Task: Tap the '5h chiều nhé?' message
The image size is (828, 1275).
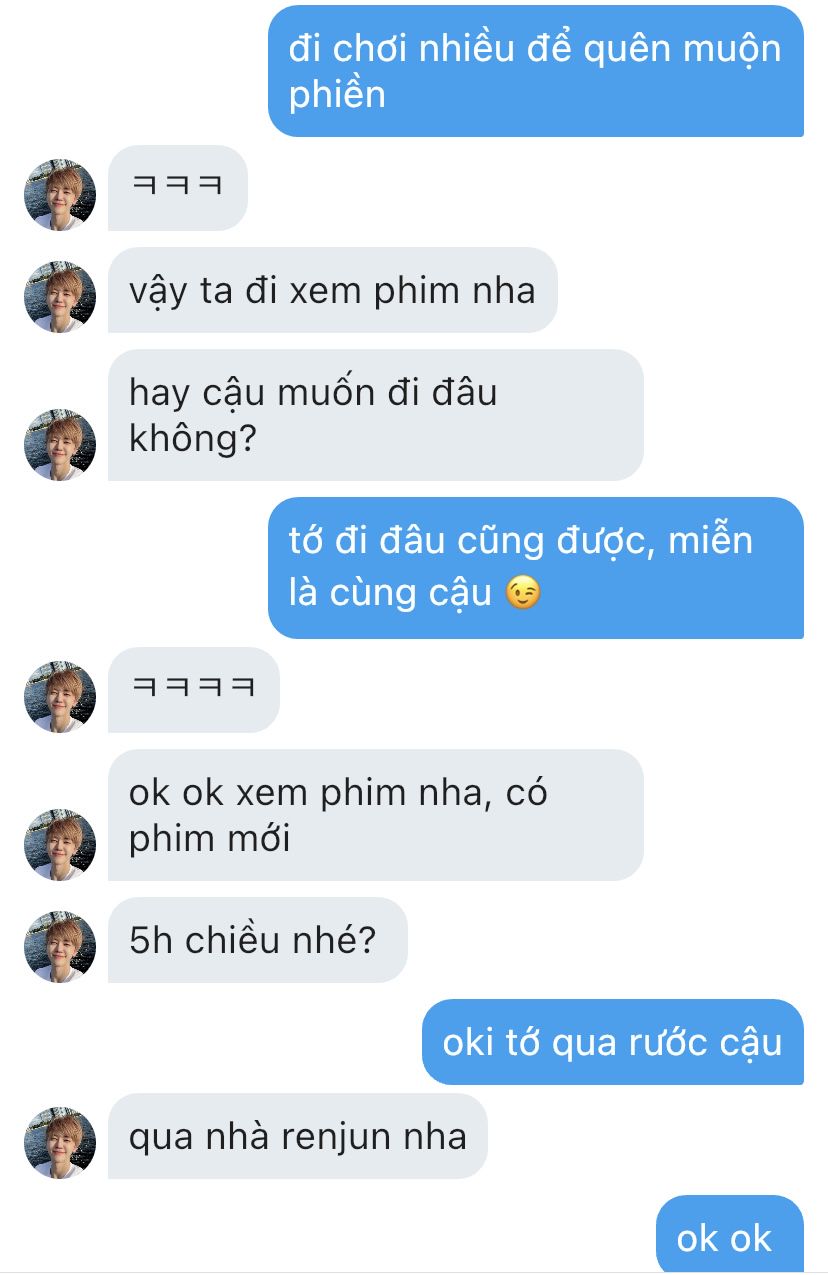Action: click(x=258, y=940)
